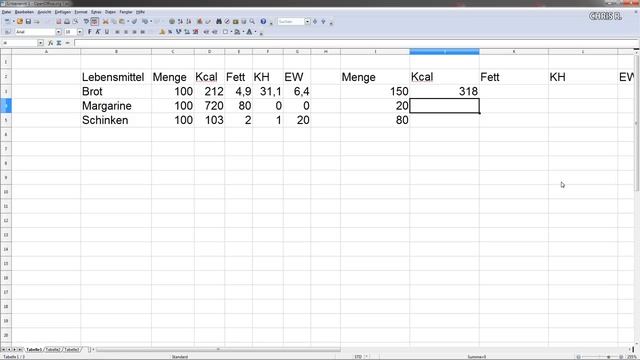Select the Format Paintbrush icon

point(134,21)
